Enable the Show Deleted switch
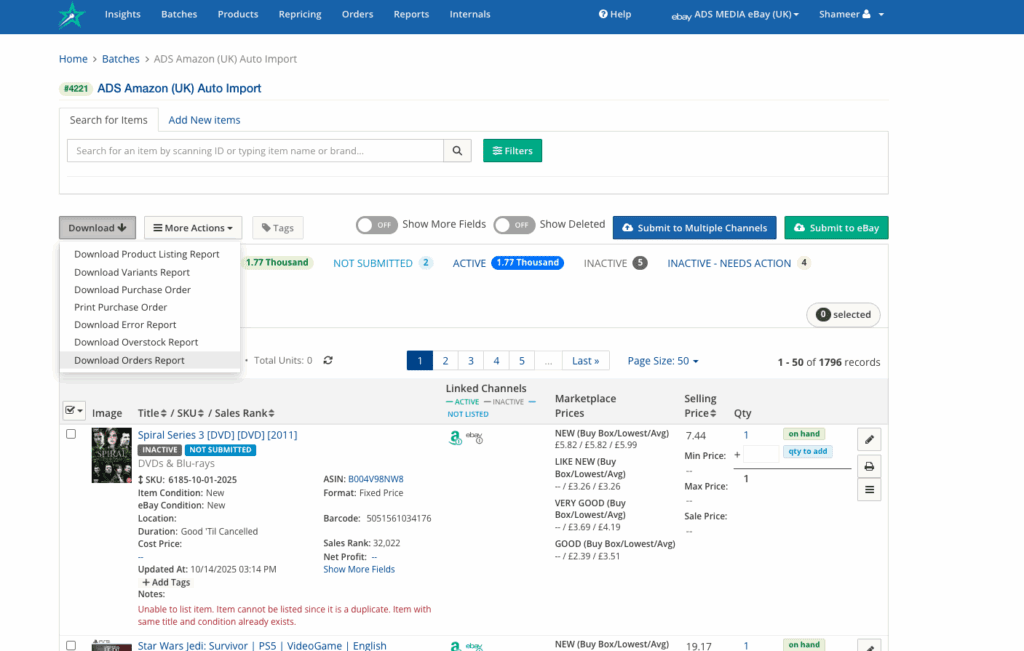 pos(514,225)
